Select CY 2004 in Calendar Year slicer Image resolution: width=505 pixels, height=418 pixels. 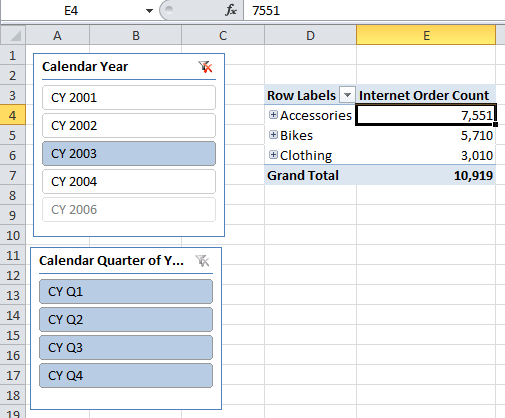coord(129,182)
